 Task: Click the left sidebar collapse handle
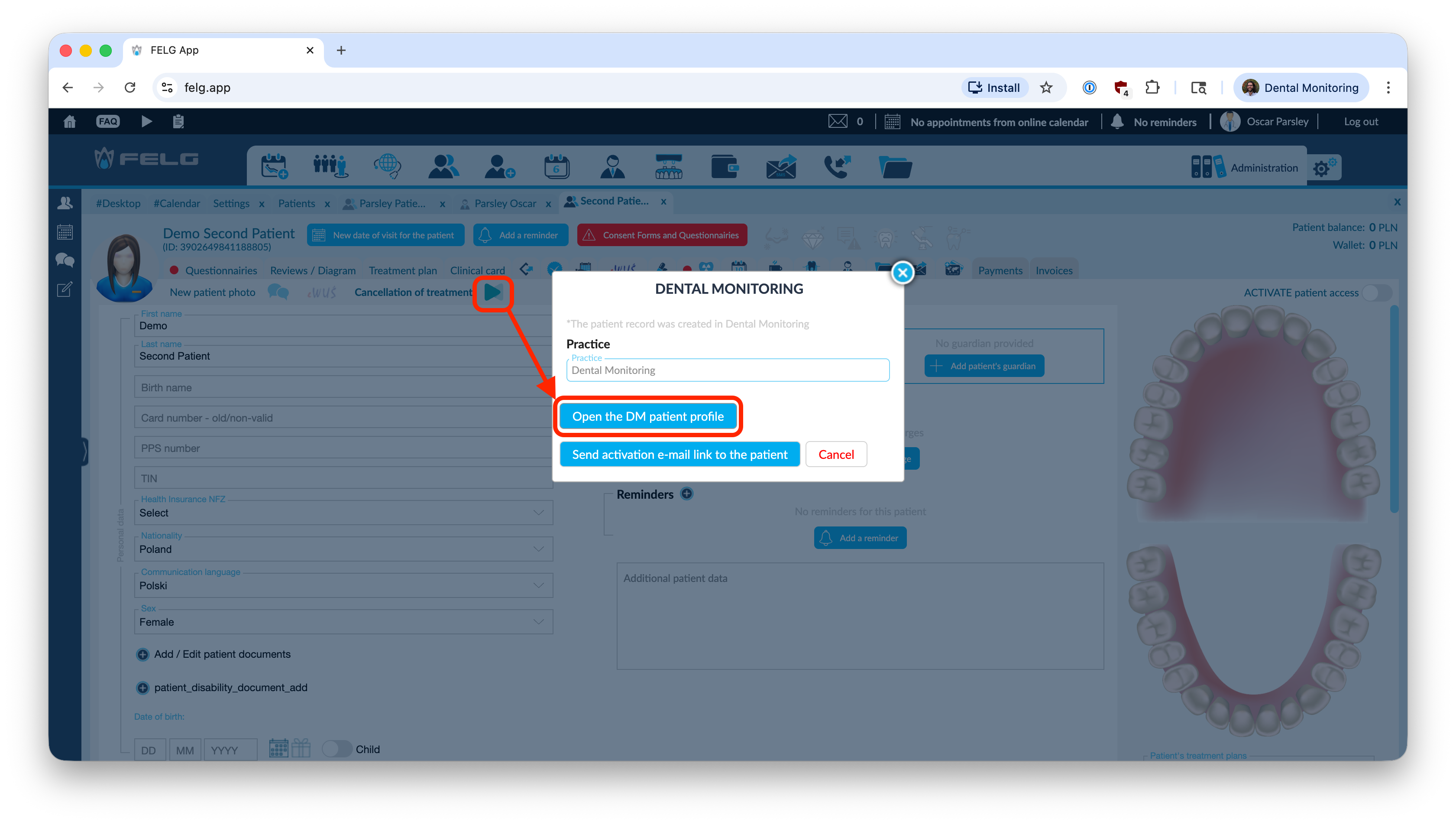point(84,451)
